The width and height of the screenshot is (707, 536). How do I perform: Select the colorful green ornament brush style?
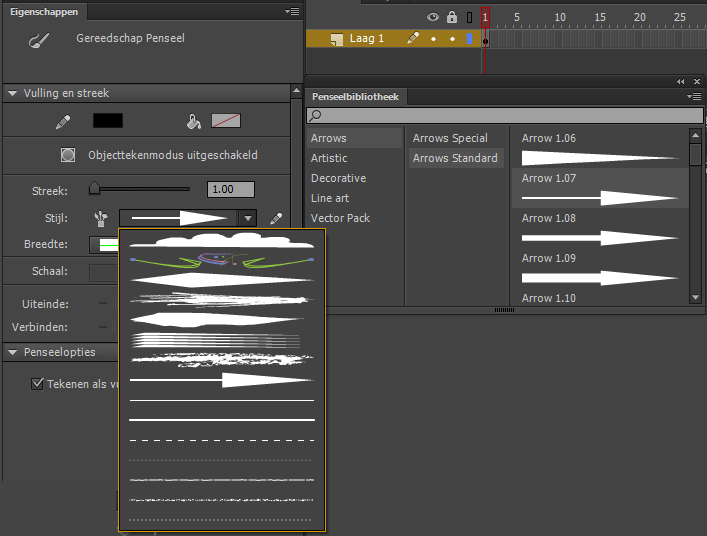pyautogui.click(x=221, y=260)
